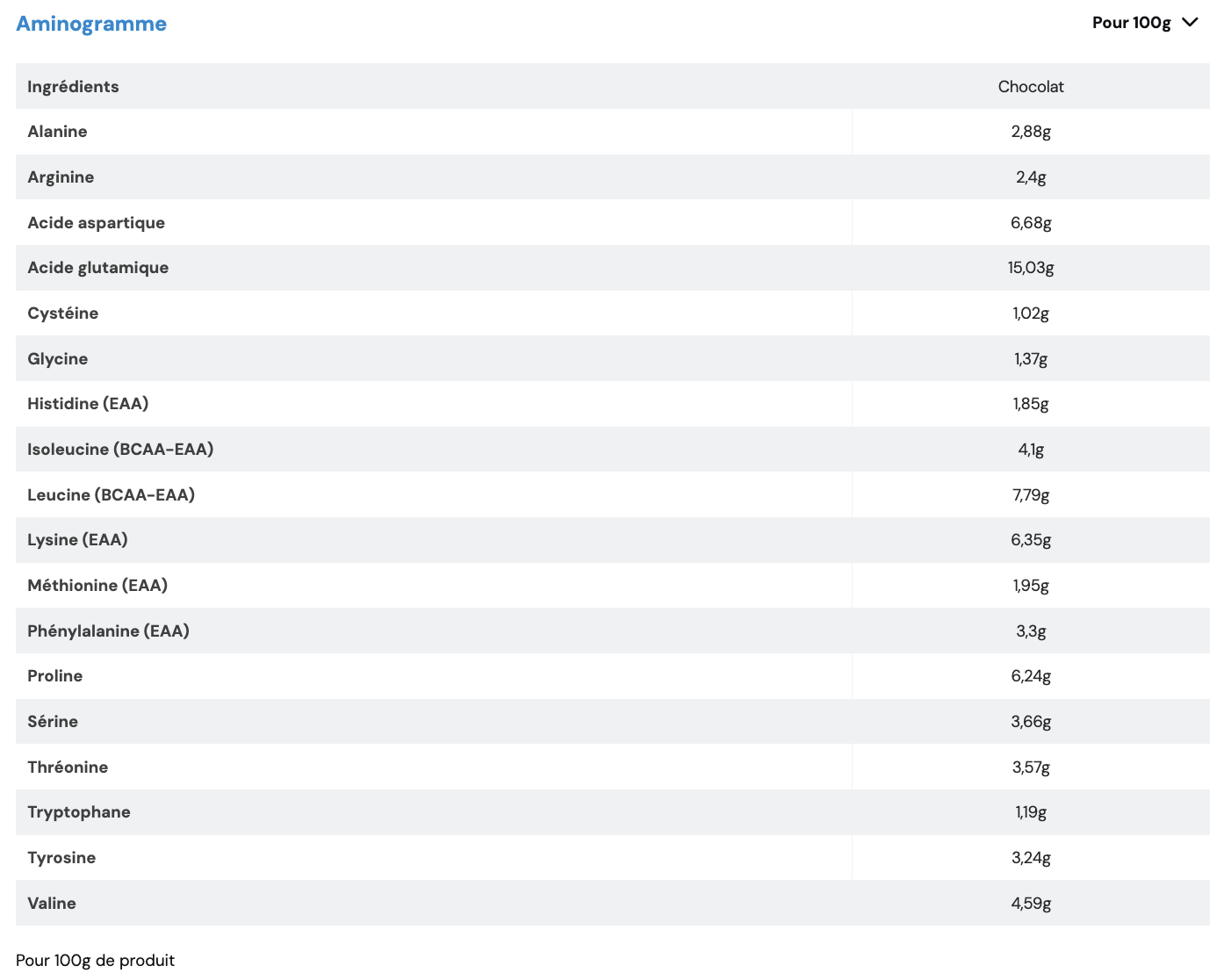The height and width of the screenshot is (980, 1224).
Task: Select the Valine row label
Action: (x=52, y=904)
